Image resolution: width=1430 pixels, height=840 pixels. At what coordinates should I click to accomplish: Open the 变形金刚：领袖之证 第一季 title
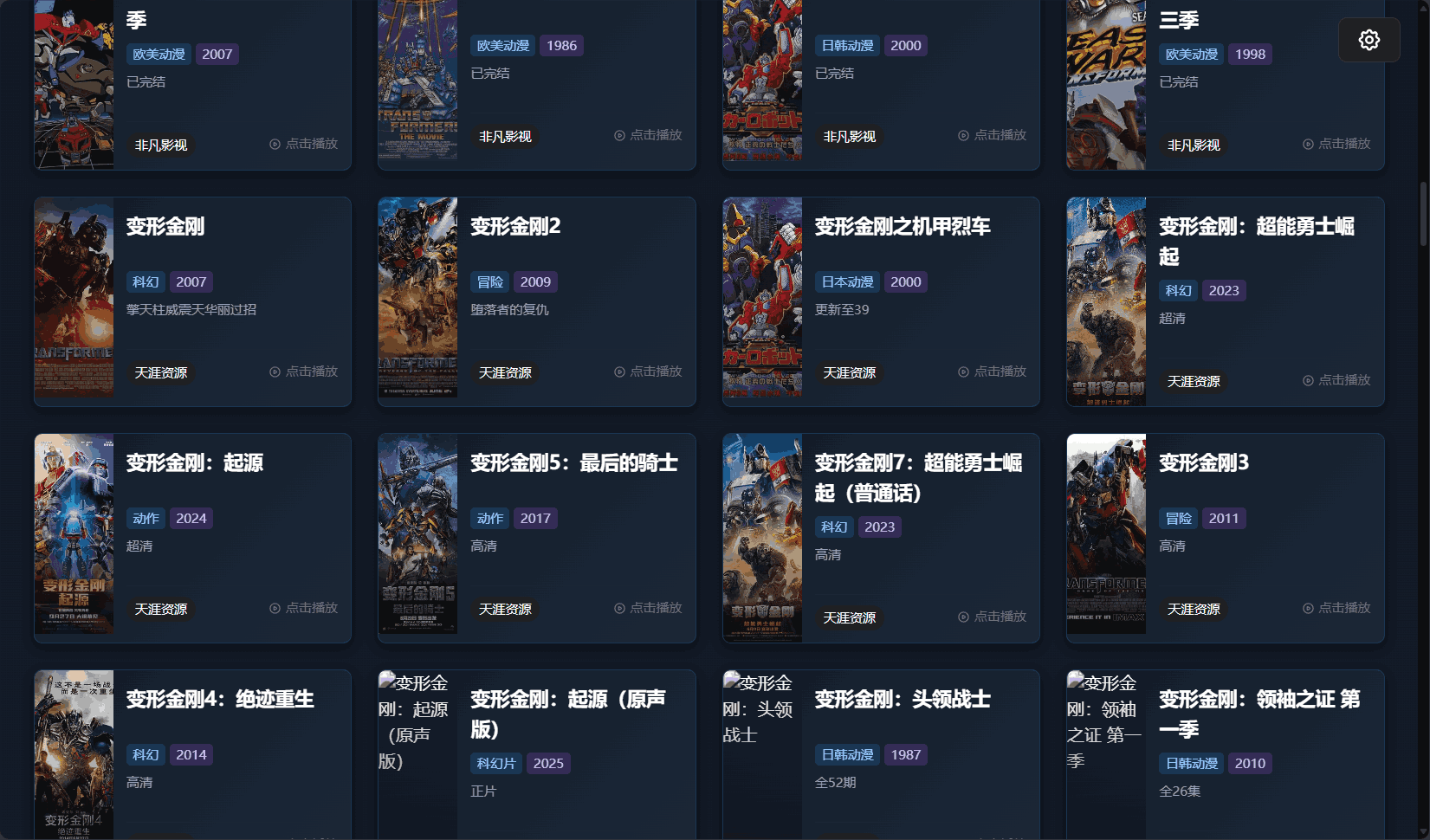(1259, 714)
